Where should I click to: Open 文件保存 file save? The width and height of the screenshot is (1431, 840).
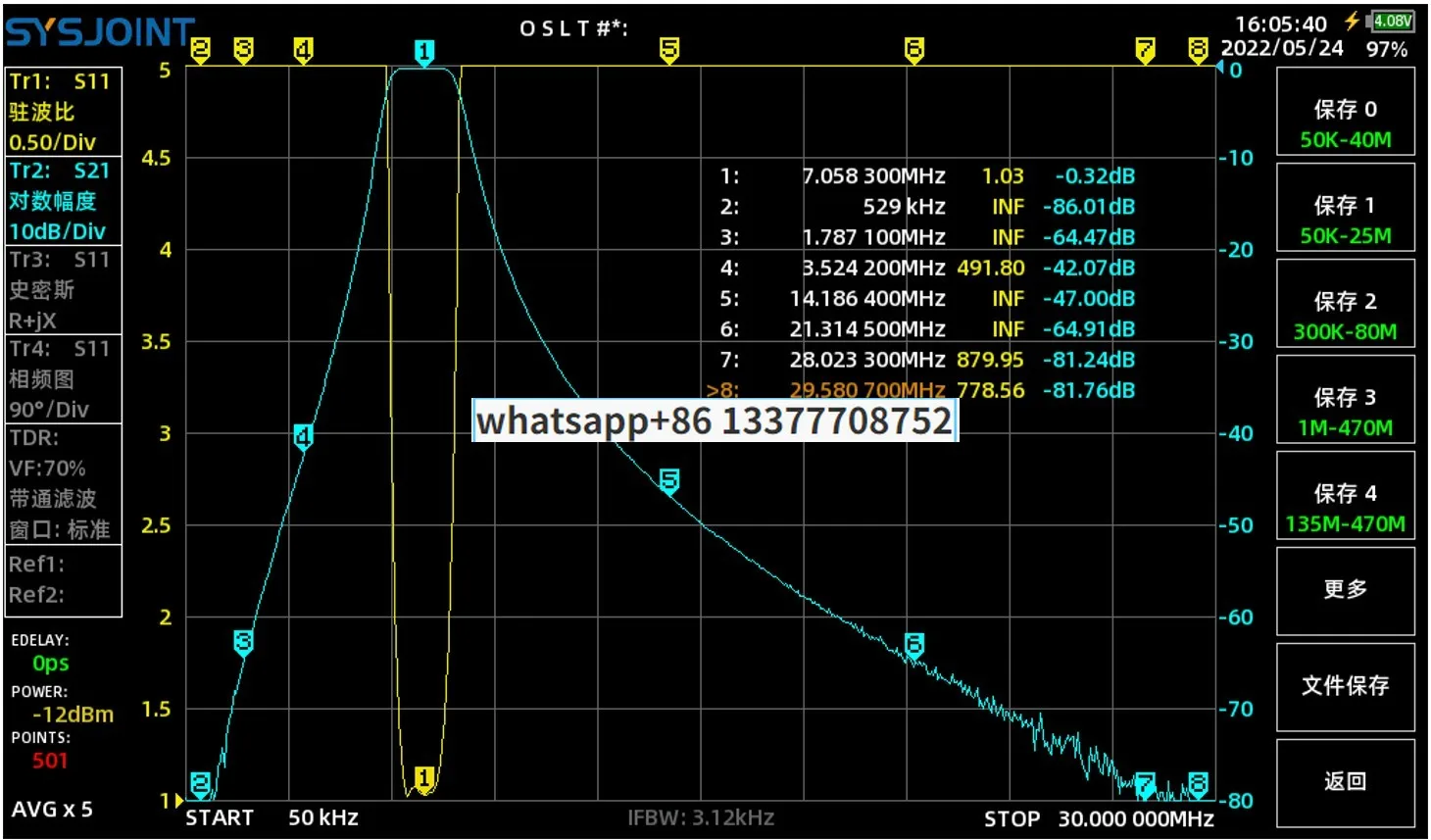pyautogui.click(x=1346, y=687)
